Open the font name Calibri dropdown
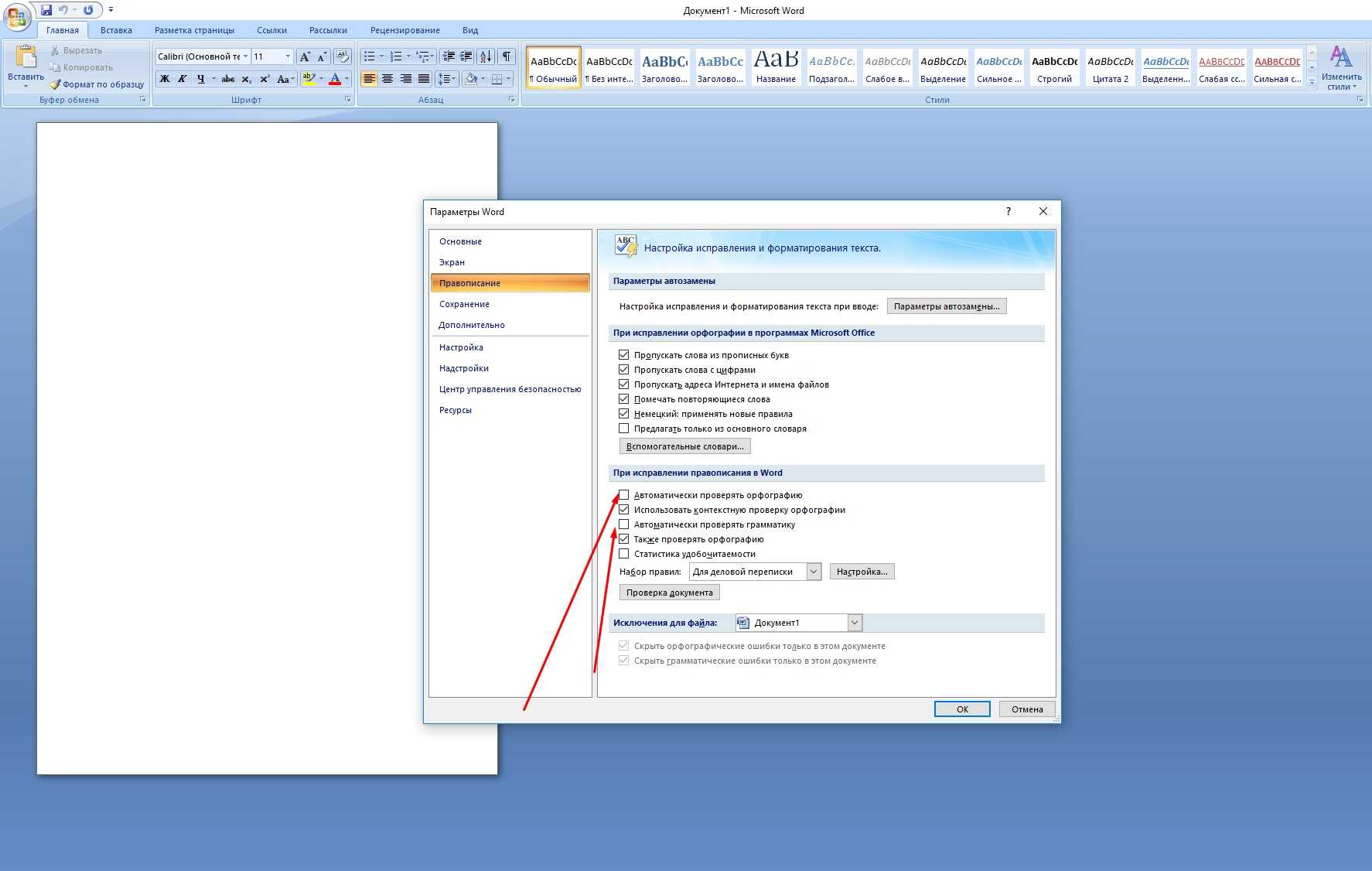 (245, 56)
